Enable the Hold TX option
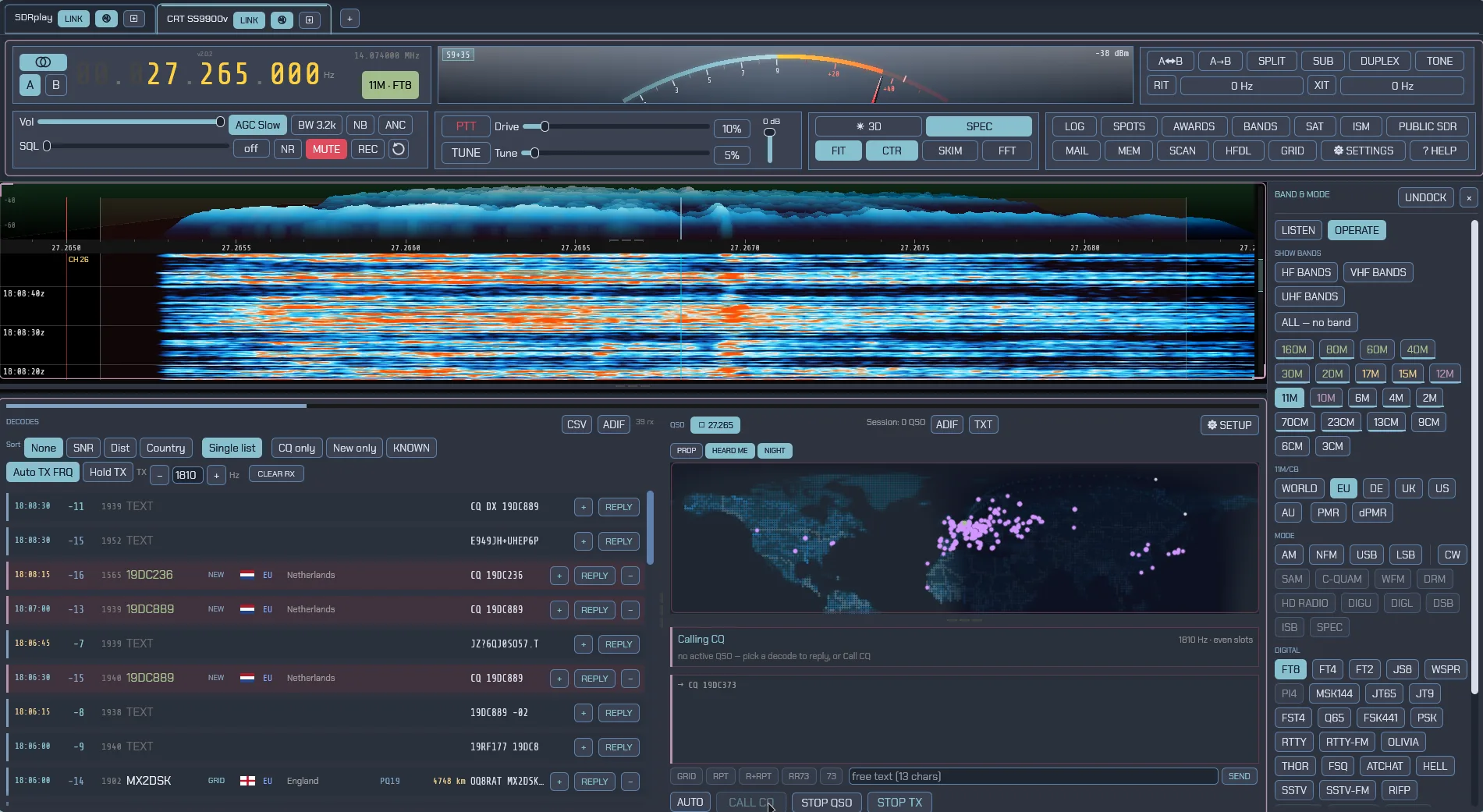Image resolution: width=1483 pixels, height=812 pixels. (108, 472)
